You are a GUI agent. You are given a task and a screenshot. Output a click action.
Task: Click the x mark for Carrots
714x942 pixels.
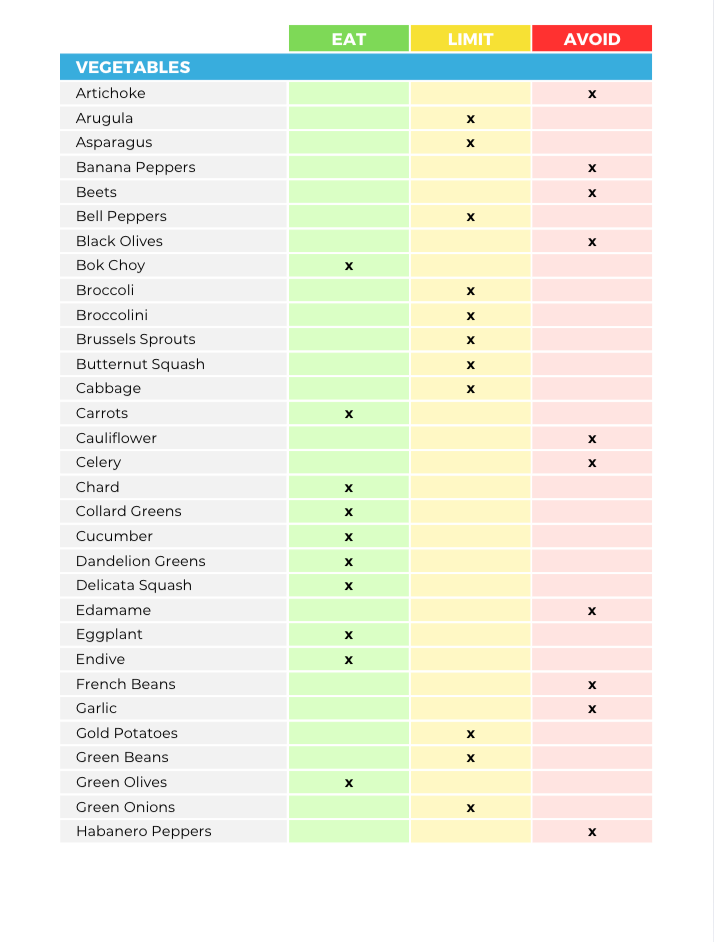coord(349,414)
